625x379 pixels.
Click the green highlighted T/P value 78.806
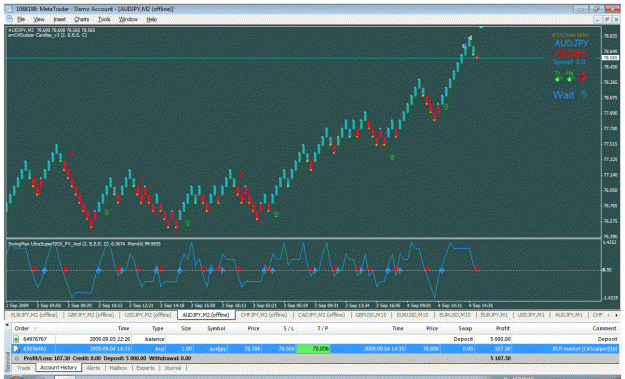point(313,349)
